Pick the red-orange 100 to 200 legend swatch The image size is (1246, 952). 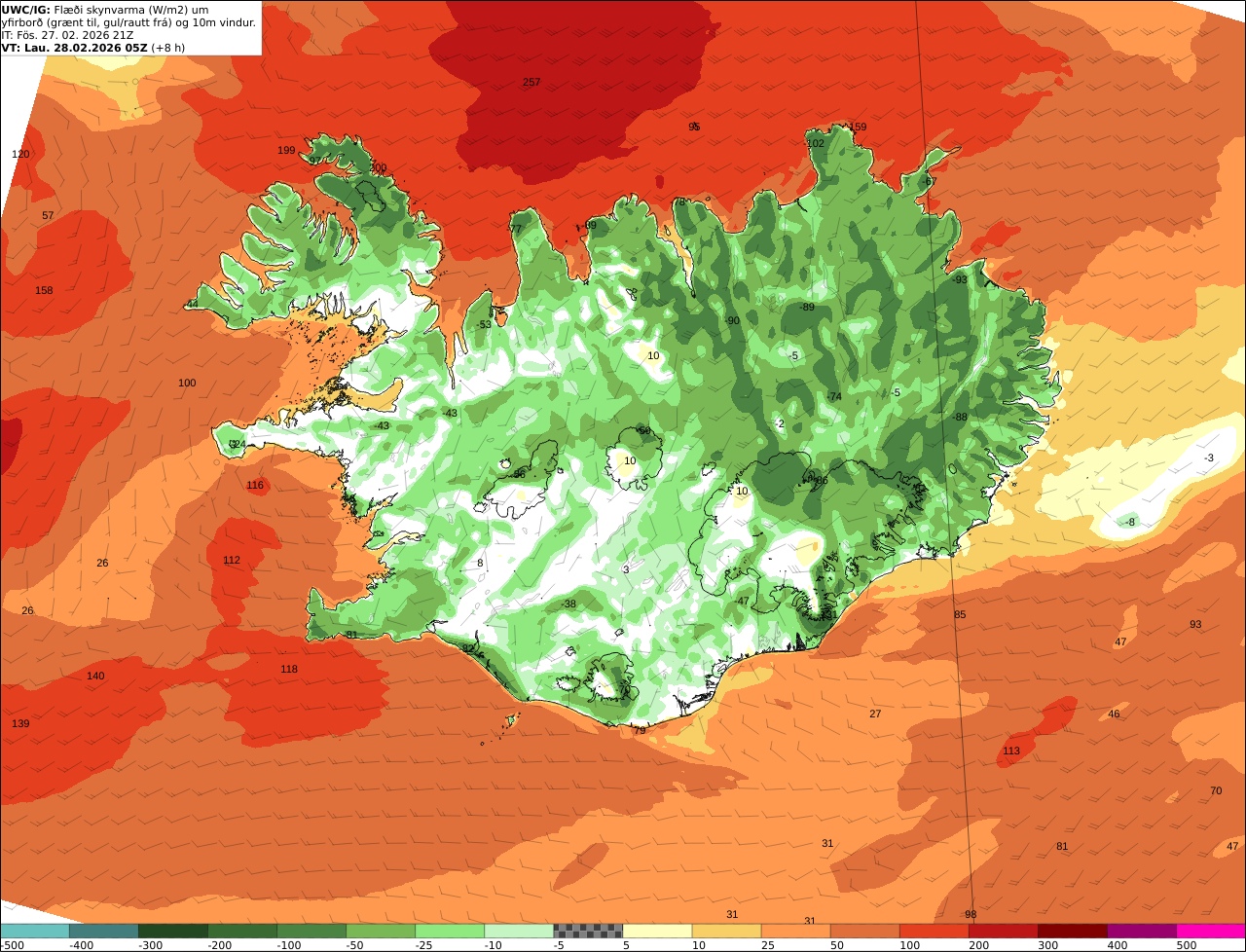(x=934, y=931)
